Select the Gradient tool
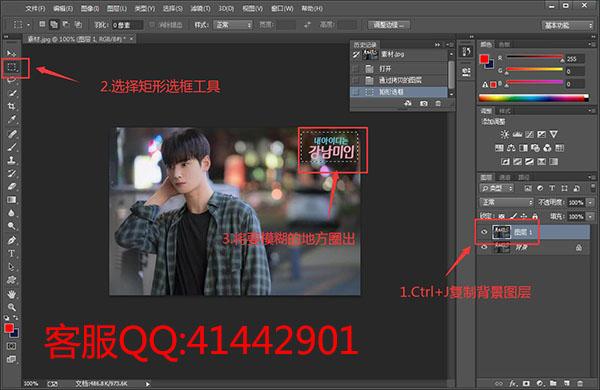This screenshot has width=600, height=390. point(12,199)
